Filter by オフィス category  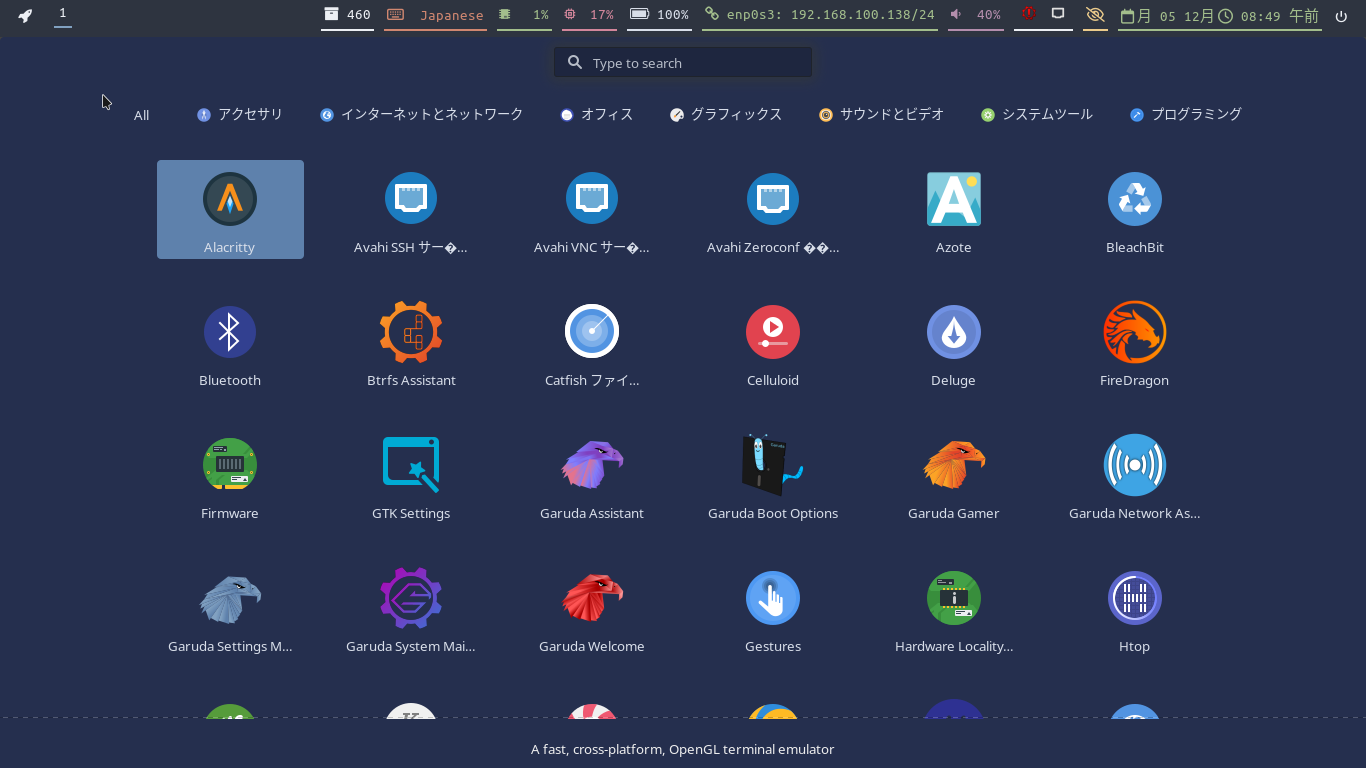point(597,115)
